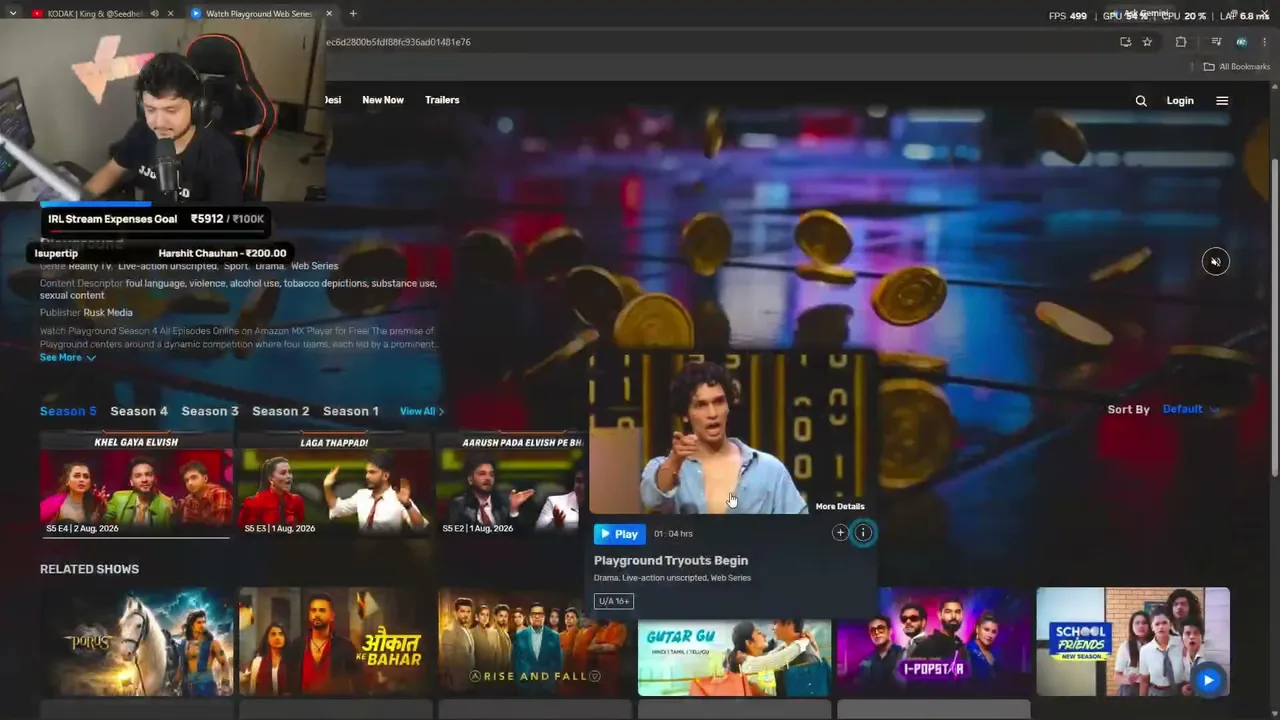The image size is (1280, 720).
Task: Open the browser Extensions puzzle icon
Action: pyautogui.click(x=1181, y=42)
